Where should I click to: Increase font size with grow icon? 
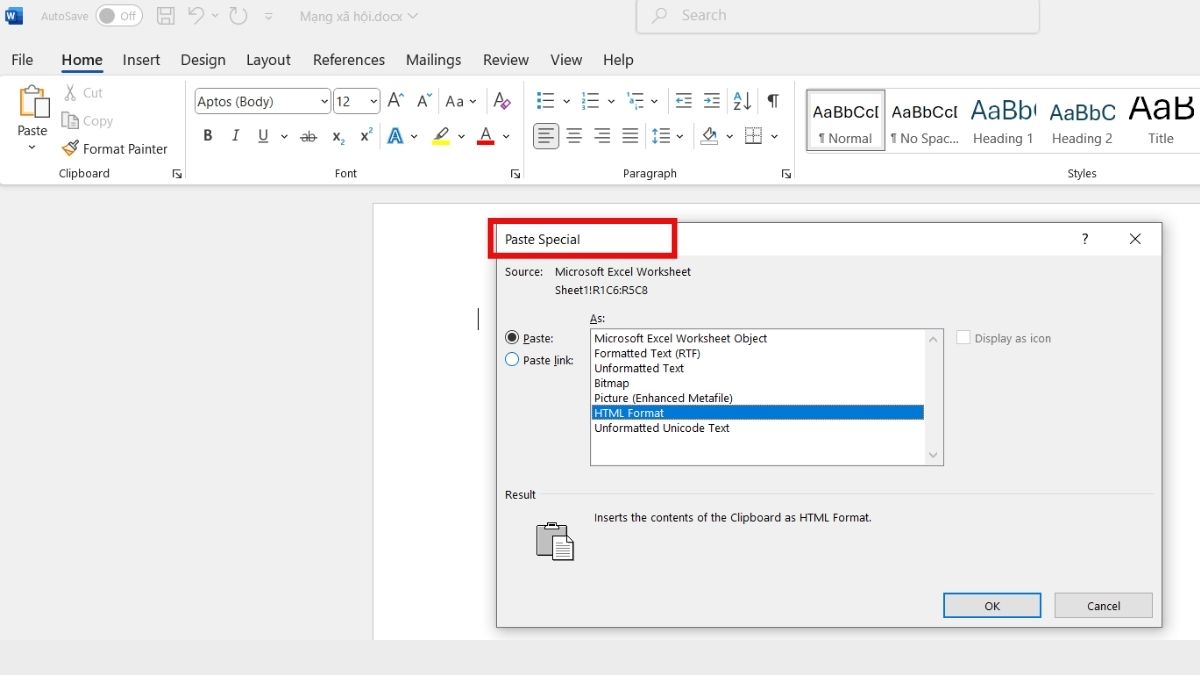click(x=395, y=101)
